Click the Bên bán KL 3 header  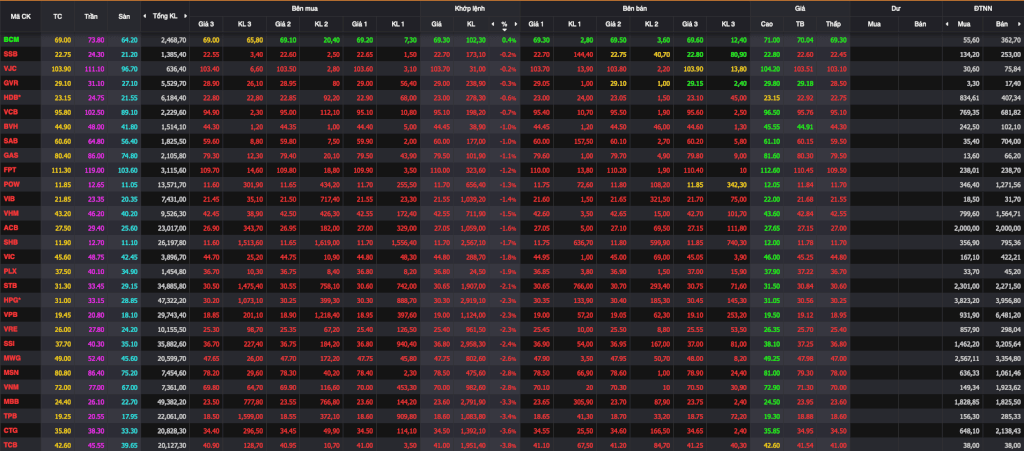pyautogui.click(x=728, y=24)
